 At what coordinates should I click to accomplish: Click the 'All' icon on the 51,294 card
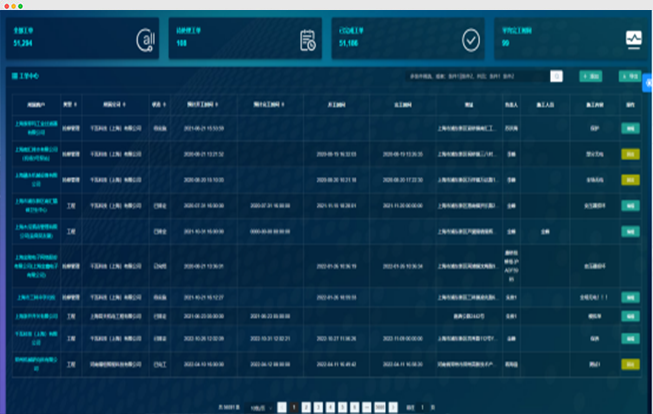point(147,39)
